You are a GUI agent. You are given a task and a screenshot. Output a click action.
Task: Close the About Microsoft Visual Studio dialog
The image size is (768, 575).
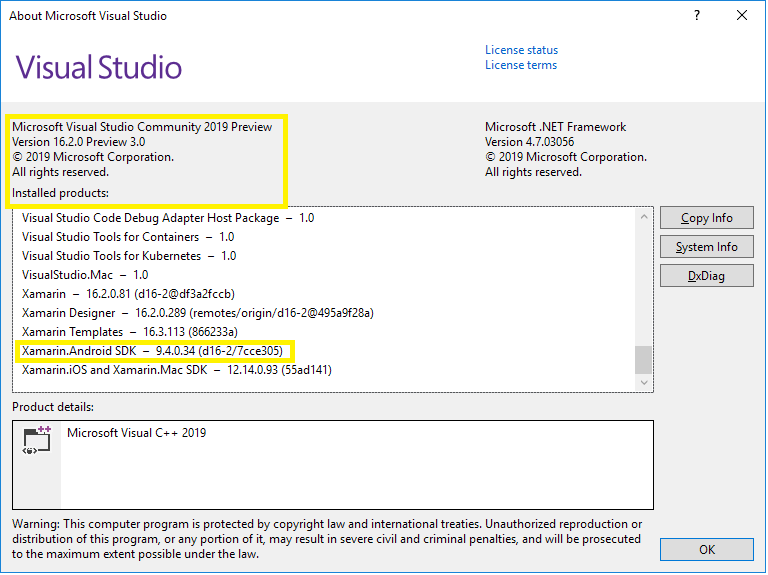pos(742,16)
